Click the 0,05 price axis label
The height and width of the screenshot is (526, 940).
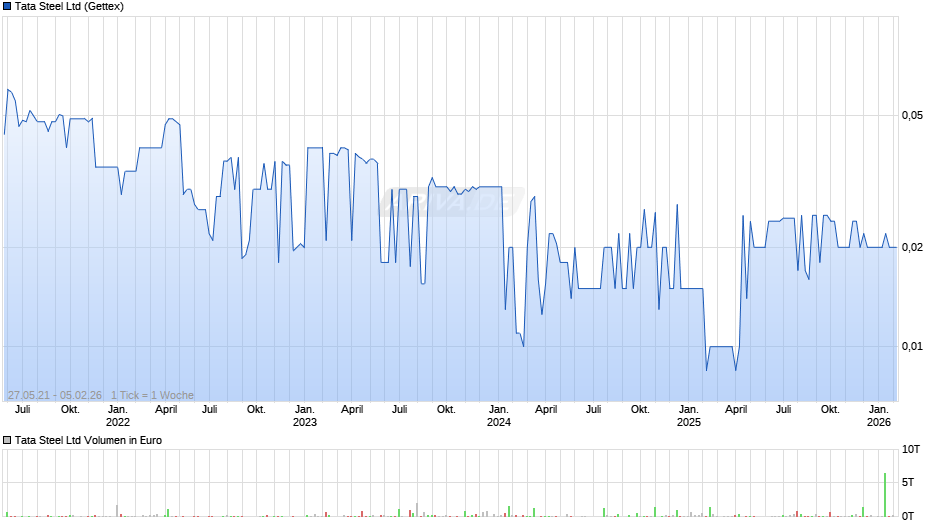[912, 115]
